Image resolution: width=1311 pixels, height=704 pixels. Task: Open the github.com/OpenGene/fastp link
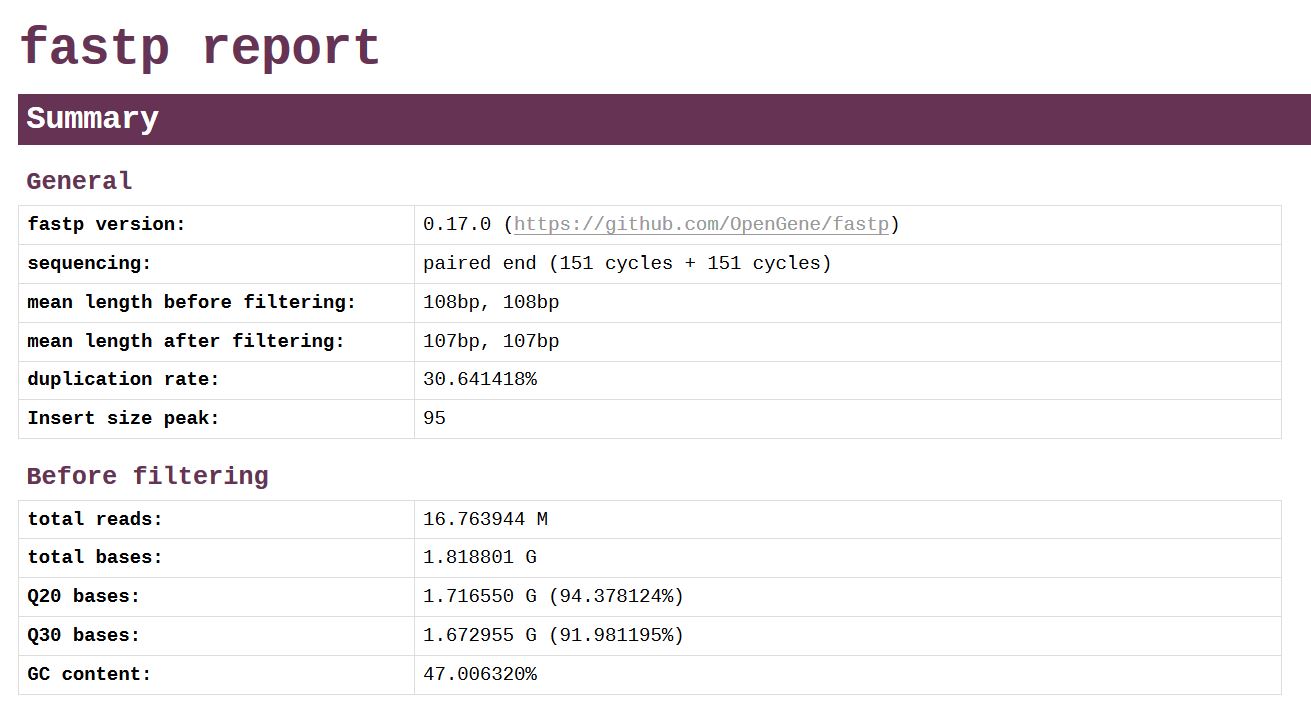pos(701,224)
